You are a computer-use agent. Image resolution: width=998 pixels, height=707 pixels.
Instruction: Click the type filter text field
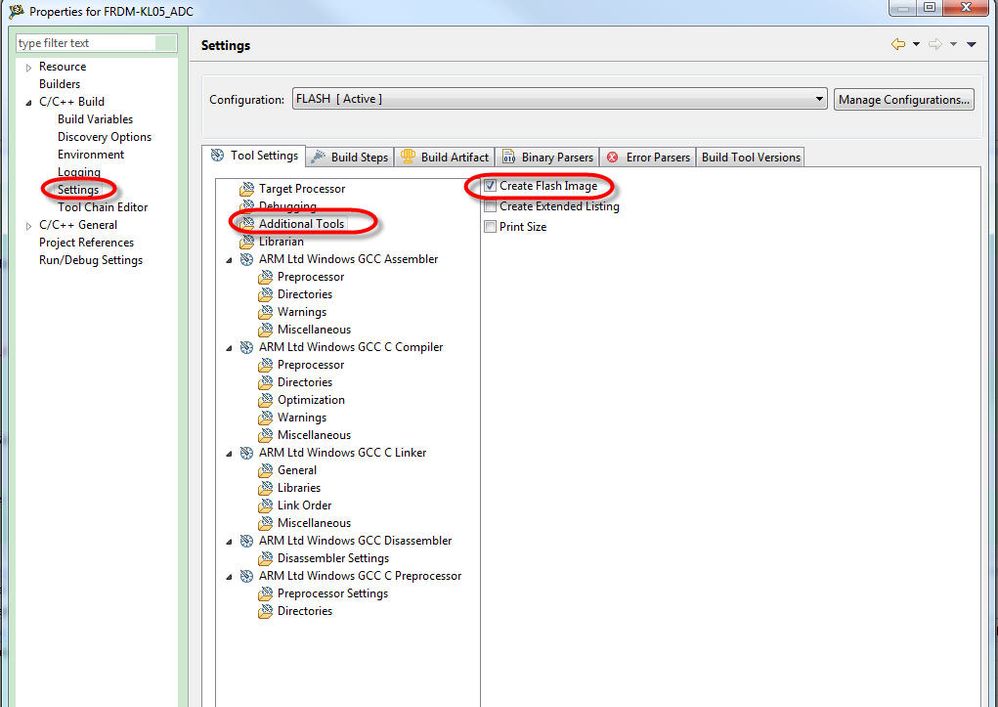96,43
